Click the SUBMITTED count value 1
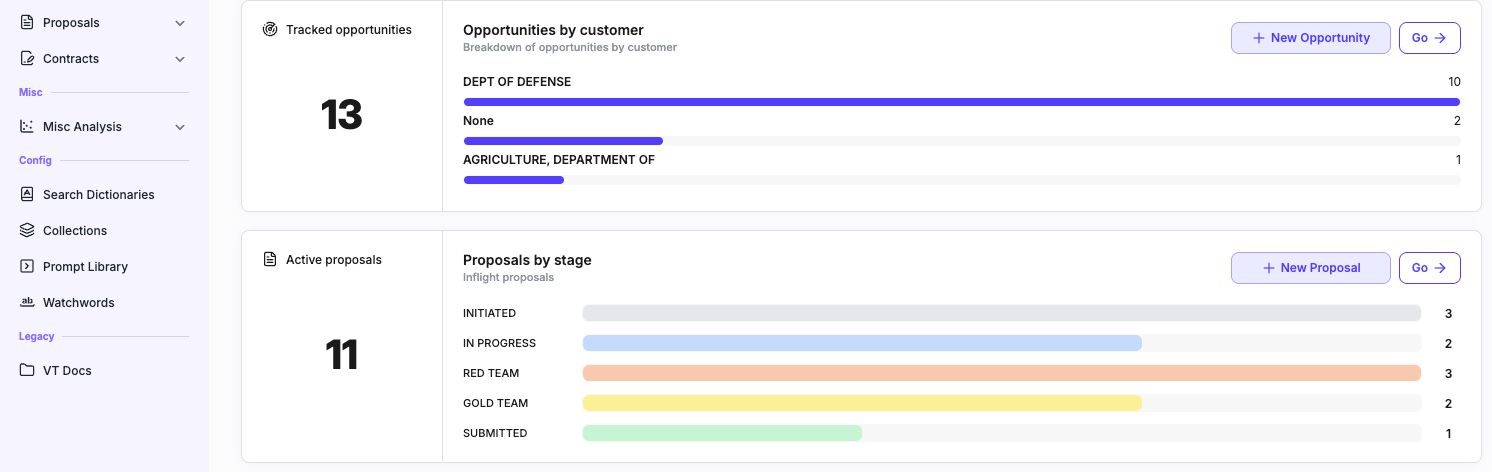Image resolution: width=1492 pixels, height=472 pixels. click(1448, 434)
